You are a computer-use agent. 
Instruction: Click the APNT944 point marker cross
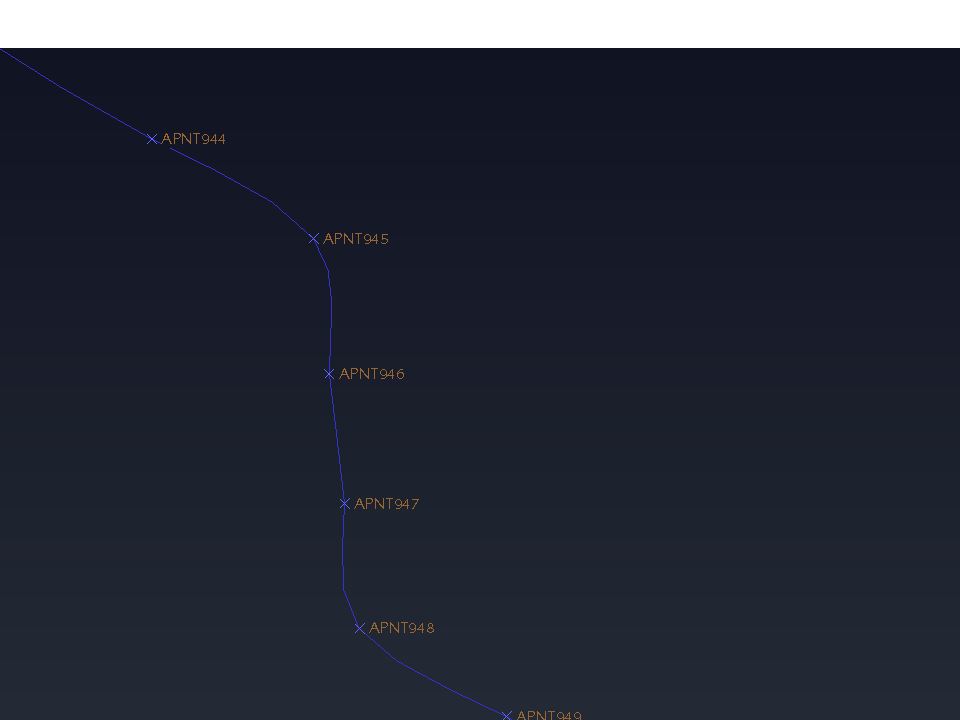152,139
